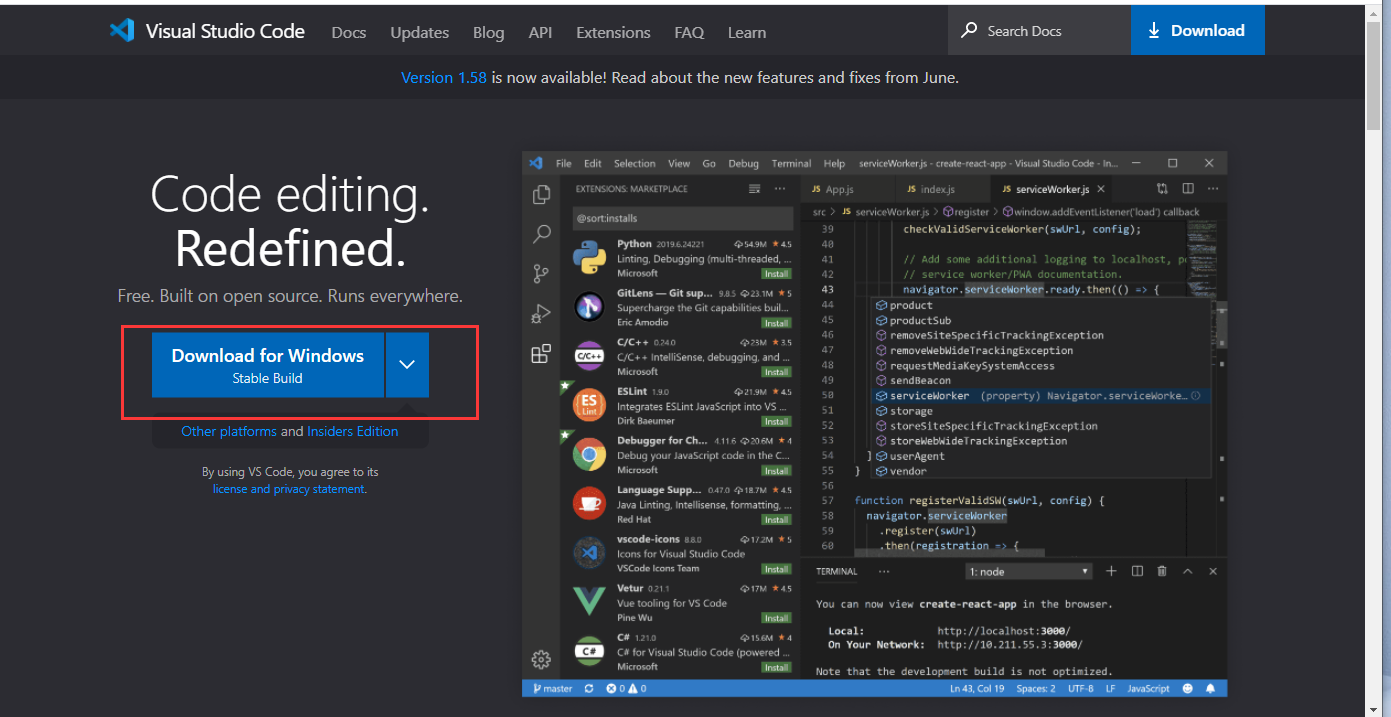Click the Install button for the Python extension
The image size is (1391, 717).
pyautogui.click(x=777, y=273)
